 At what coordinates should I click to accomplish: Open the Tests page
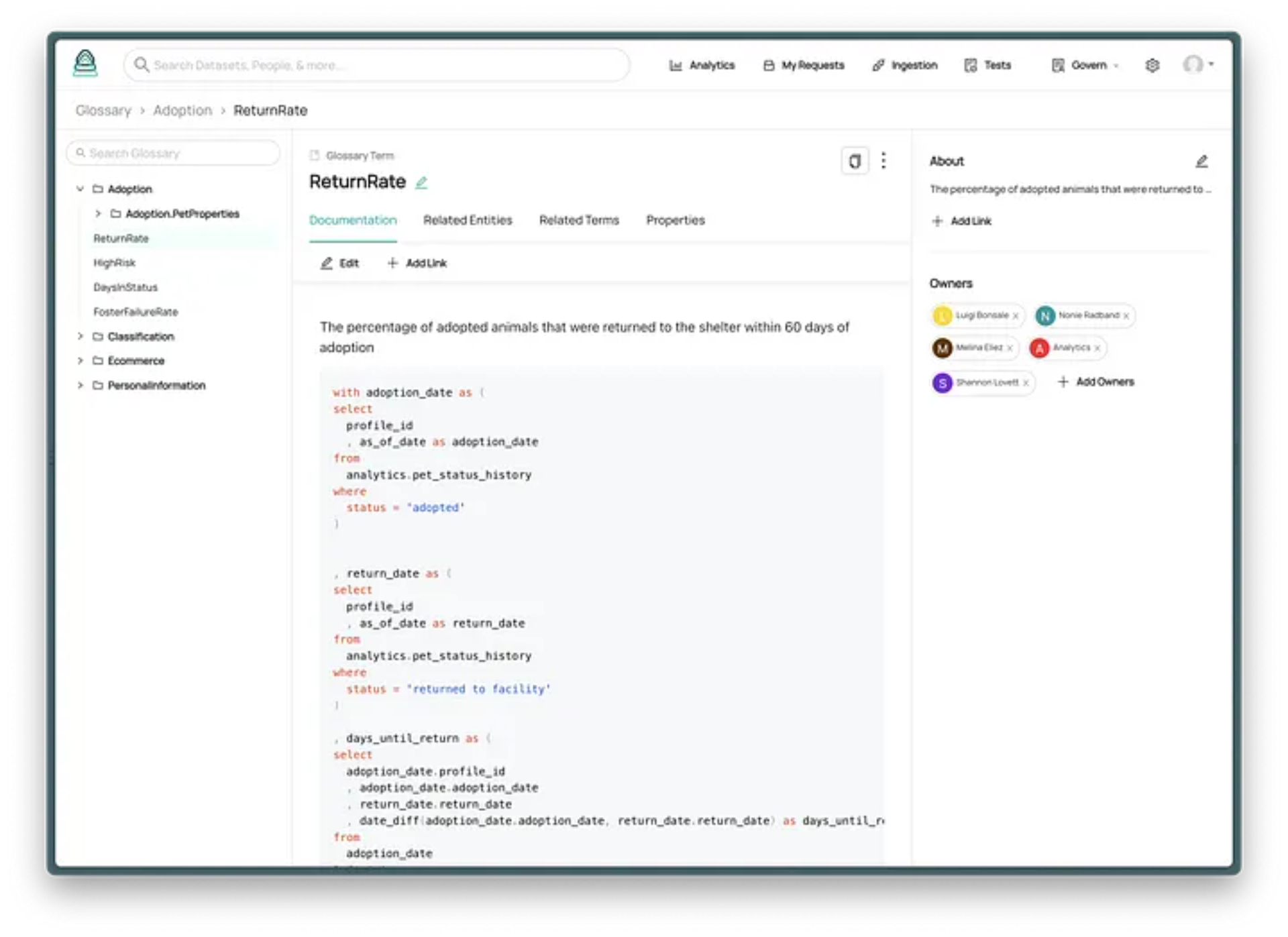pos(987,65)
